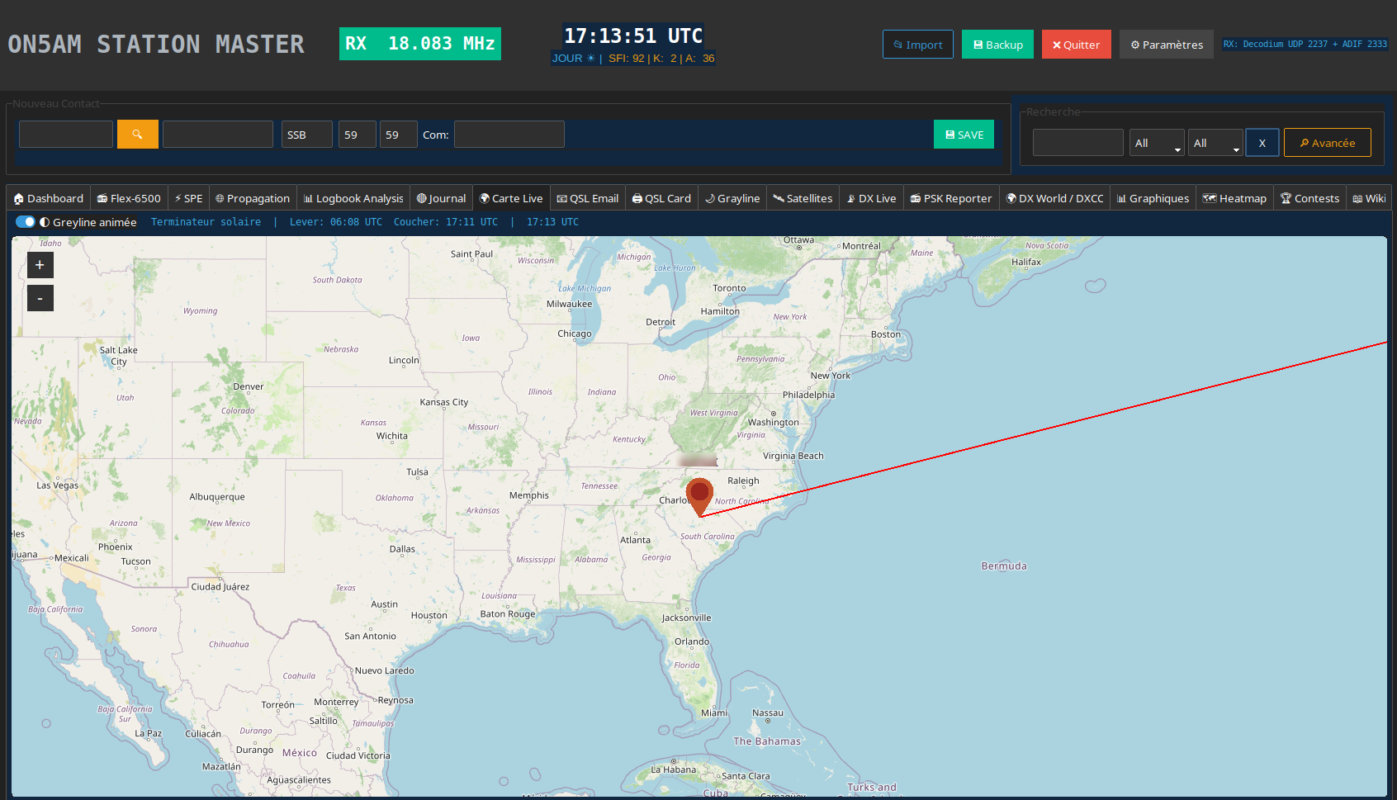Click the green Backup button
Image resolution: width=1397 pixels, height=800 pixels.
tap(998, 44)
